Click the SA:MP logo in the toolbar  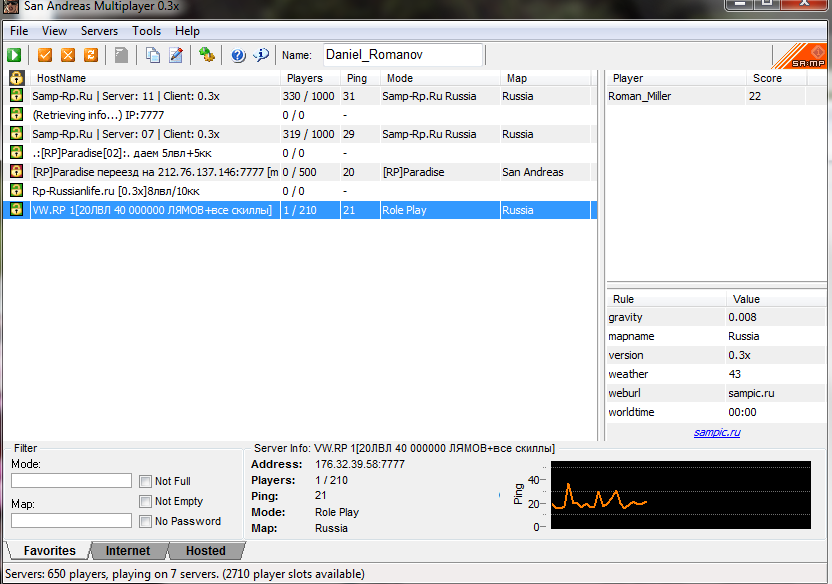[x=799, y=56]
